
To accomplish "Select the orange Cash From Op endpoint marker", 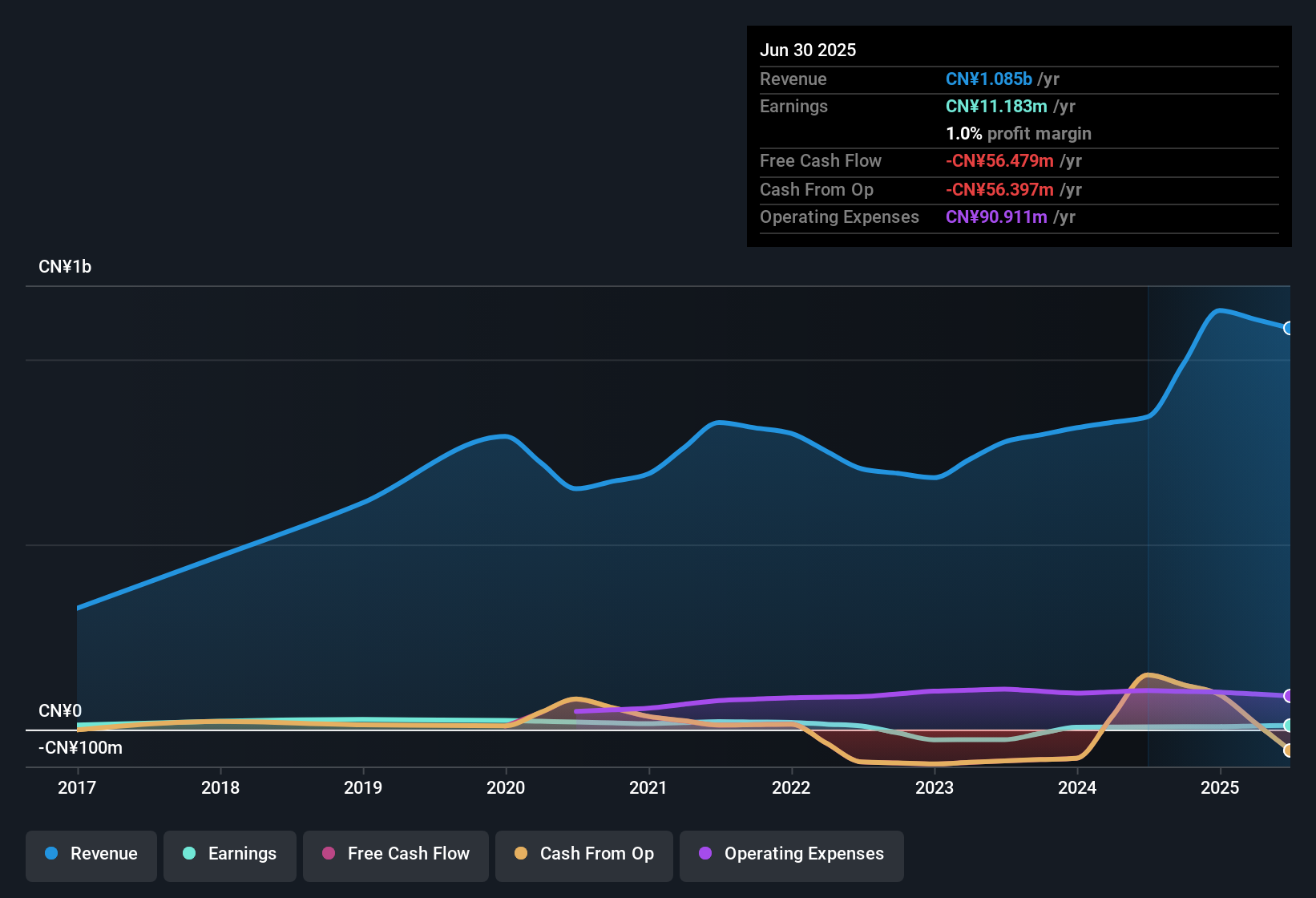I will coord(1289,750).
